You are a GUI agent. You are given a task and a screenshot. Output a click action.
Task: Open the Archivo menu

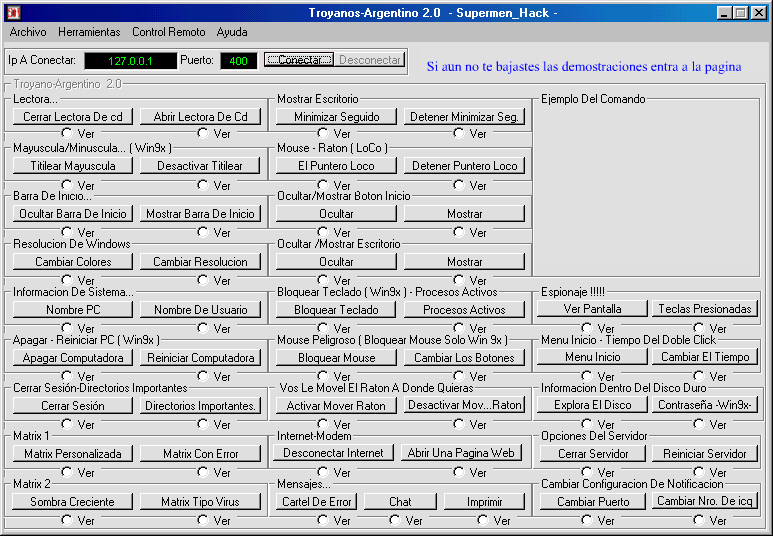click(28, 32)
